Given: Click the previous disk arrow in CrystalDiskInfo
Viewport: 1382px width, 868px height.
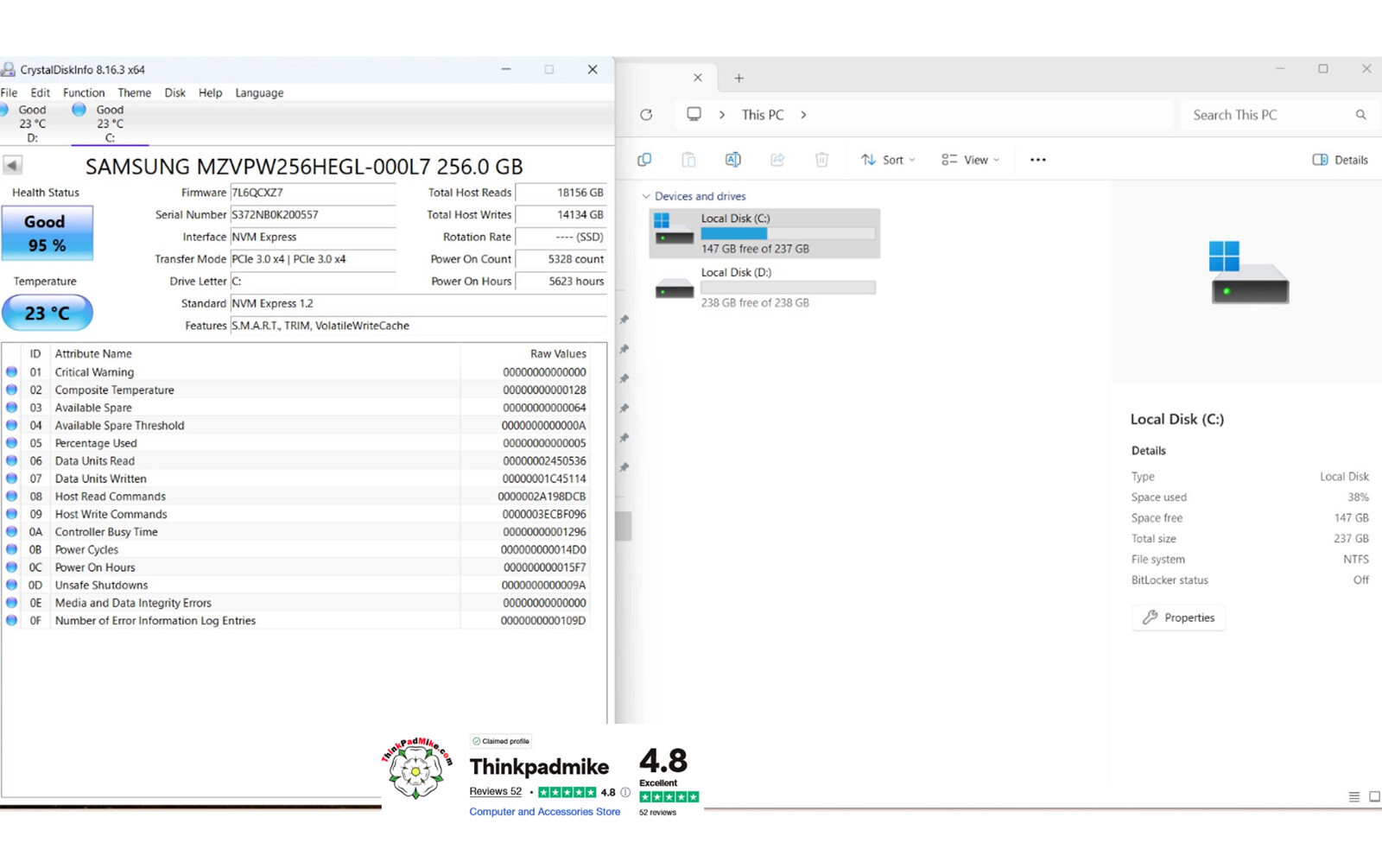Looking at the screenshot, I should coord(12,165).
